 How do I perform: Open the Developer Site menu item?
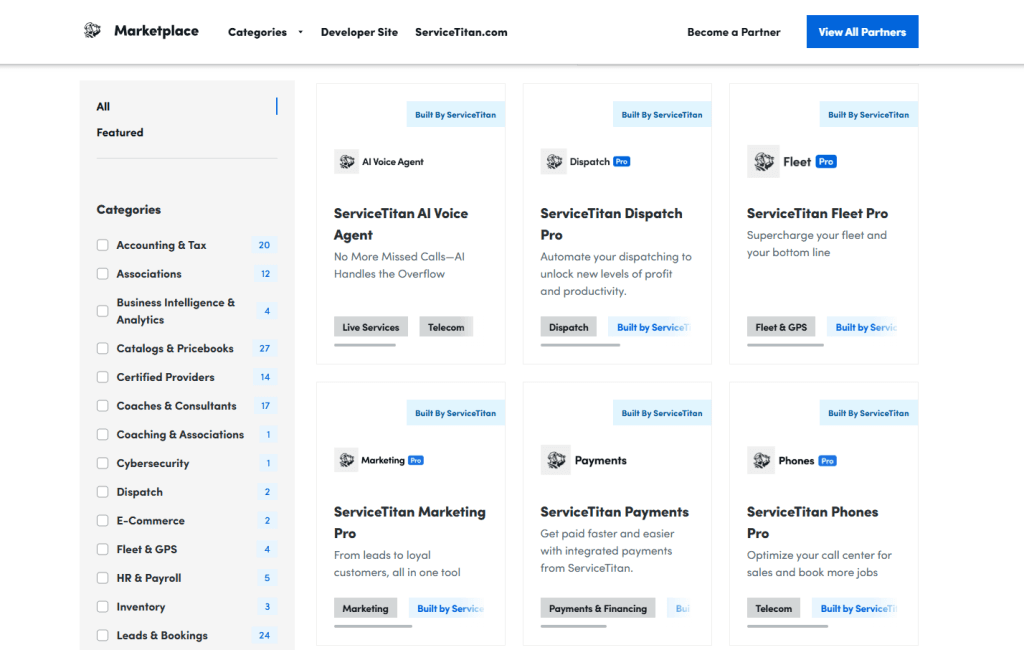coord(359,32)
